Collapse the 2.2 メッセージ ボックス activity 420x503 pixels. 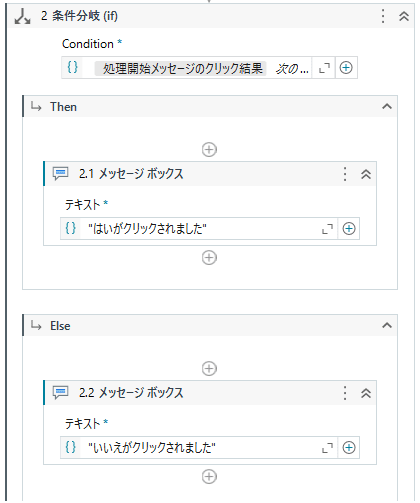pyautogui.click(x=366, y=393)
